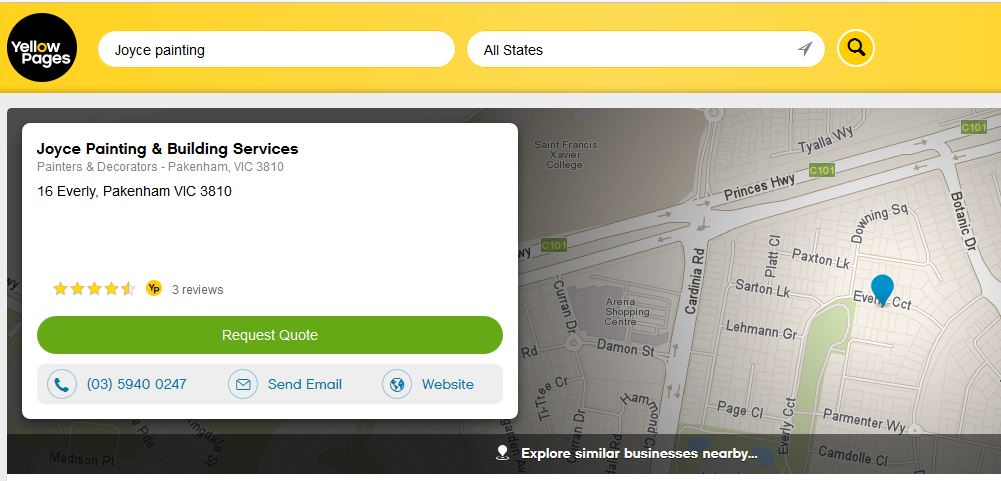This screenshot has height=481, width=1001.
Task: Click the address '16 Everly, Pakenham VIC 3810'
Action: (x=134, y=191)
